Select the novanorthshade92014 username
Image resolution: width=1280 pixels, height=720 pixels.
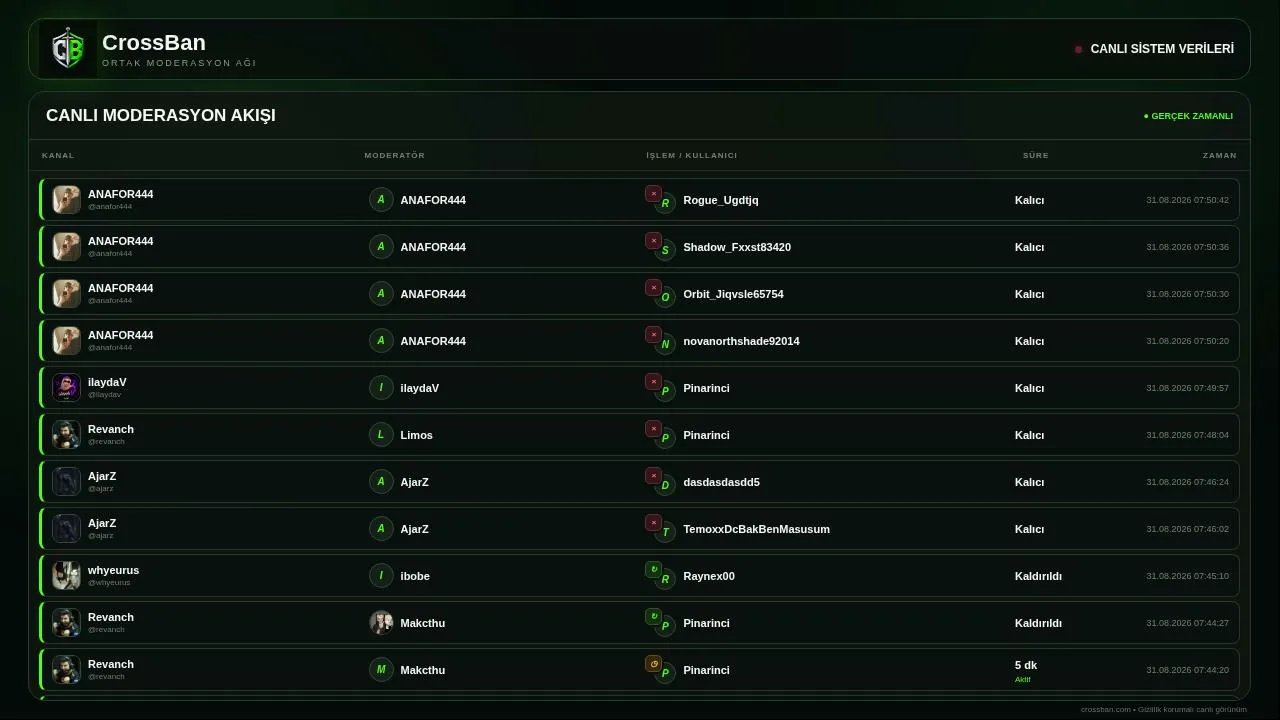[x=741, y=341]
